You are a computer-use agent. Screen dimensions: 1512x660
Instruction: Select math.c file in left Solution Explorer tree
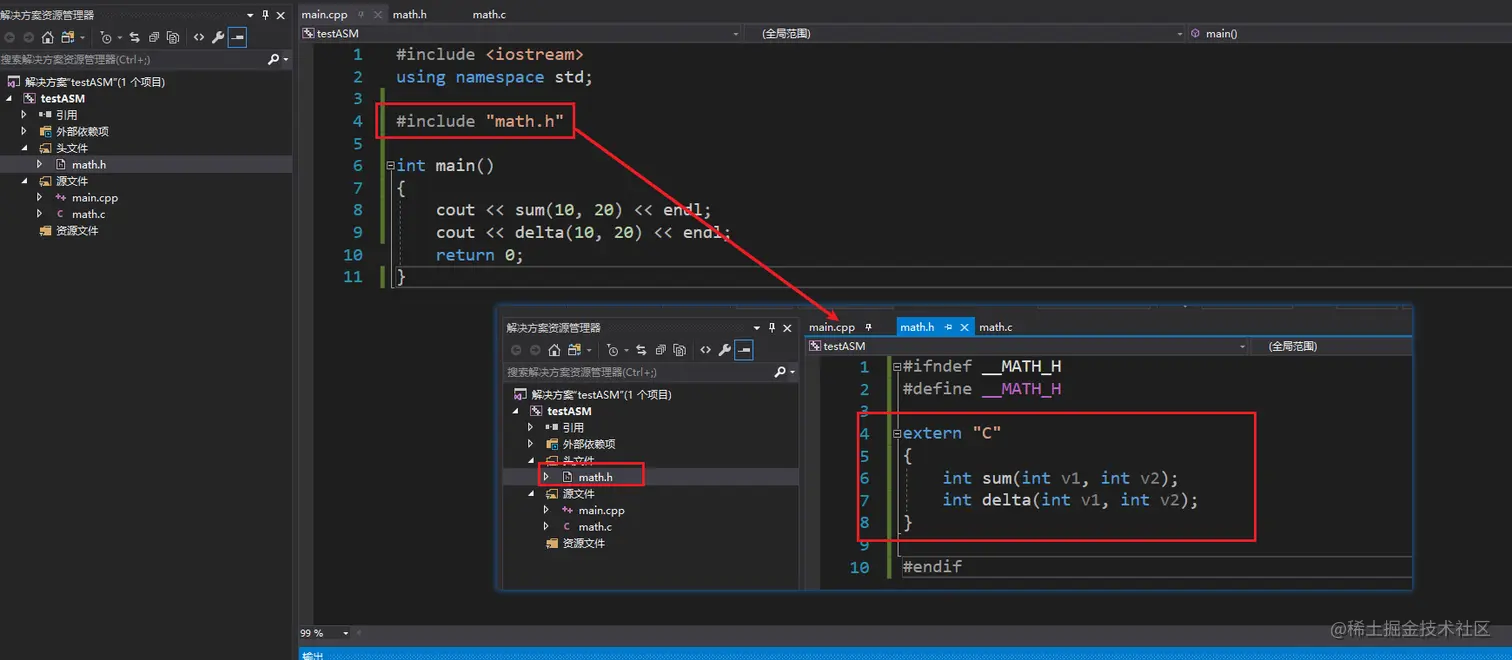[88, 214]
